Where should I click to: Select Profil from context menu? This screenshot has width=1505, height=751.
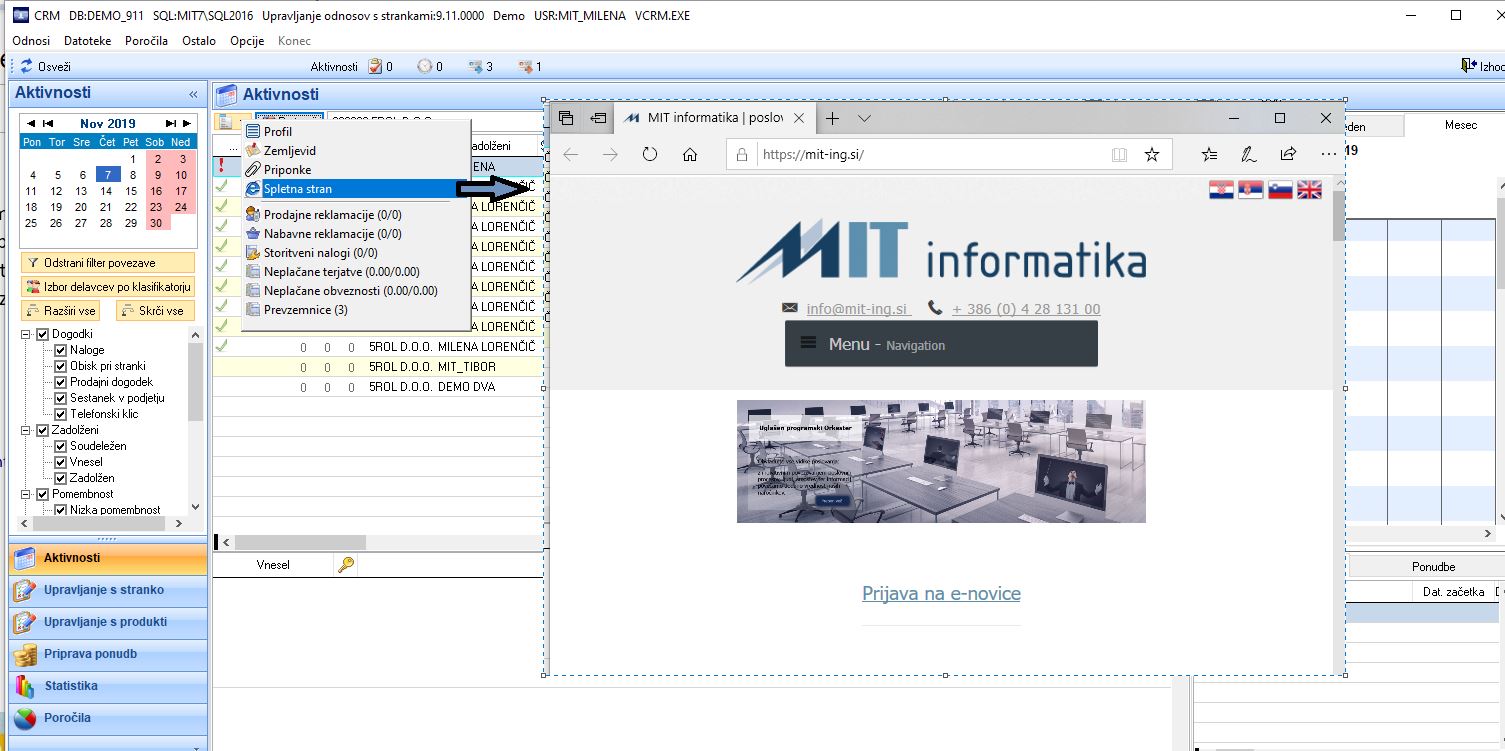pyautogui.click(x=278, y=132)
